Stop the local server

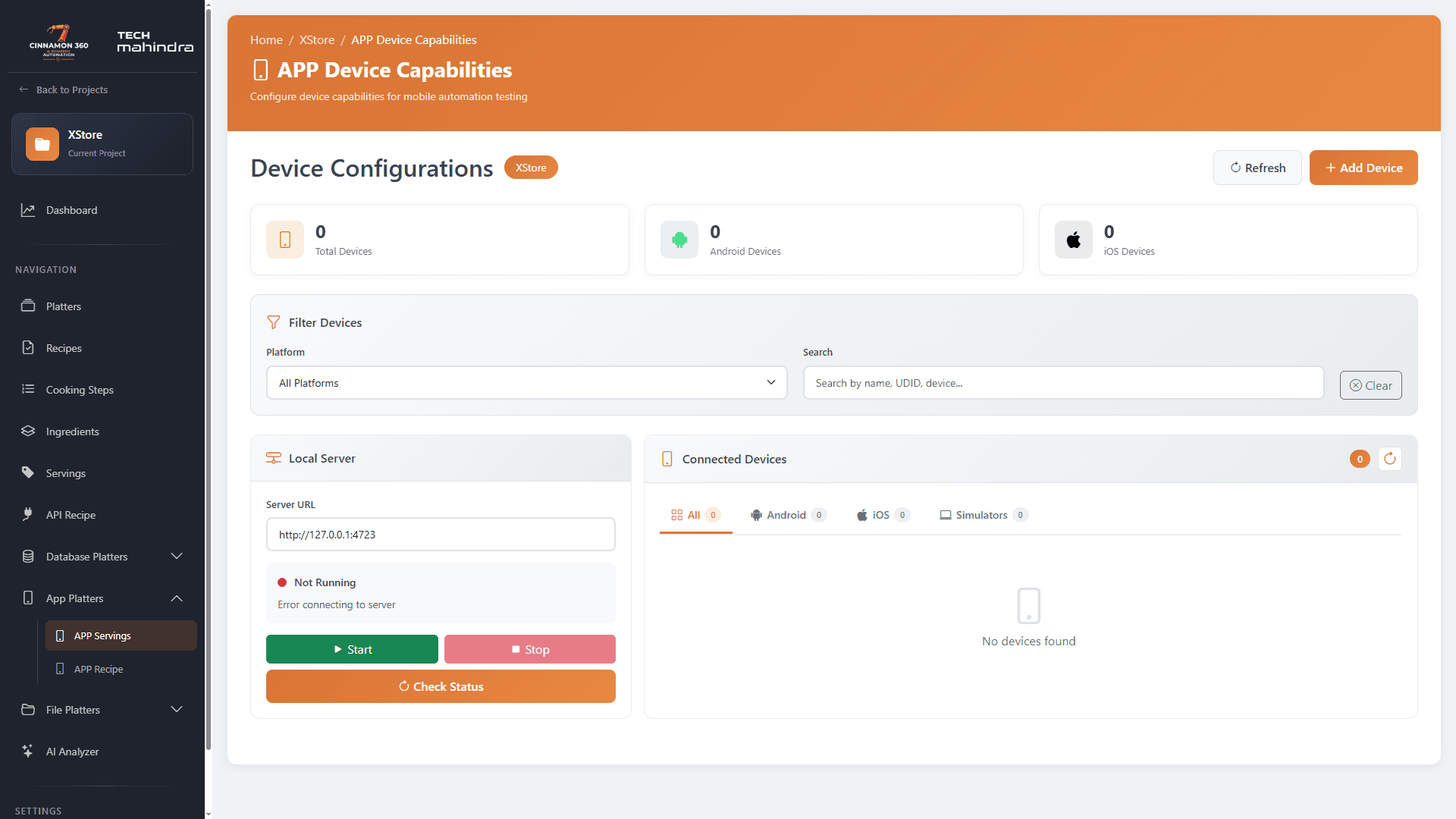pos(530,649)
